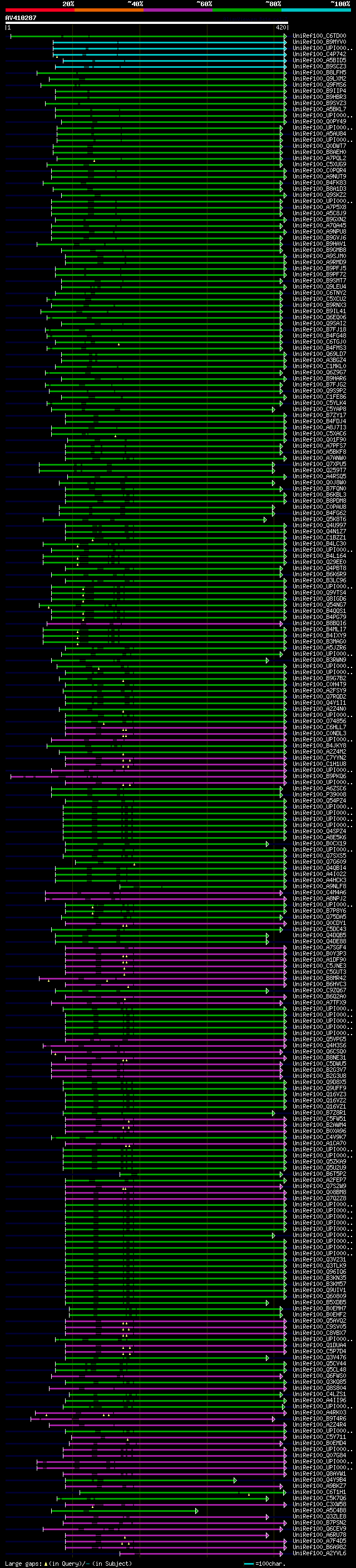Click the cyan ~100% identity legend bar
The height and width of the screenshot is (1568, 356).
(x=316, y=10)
